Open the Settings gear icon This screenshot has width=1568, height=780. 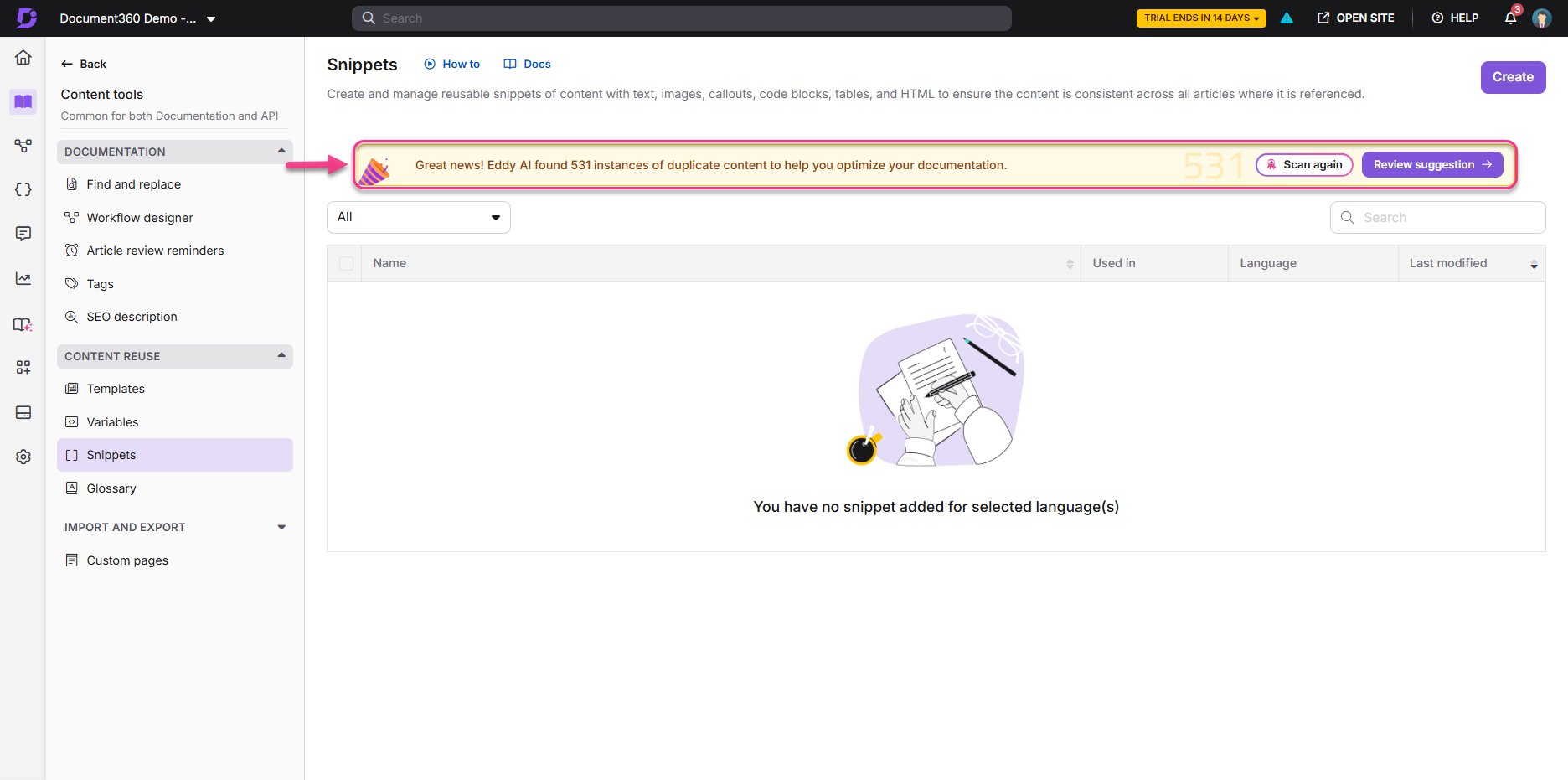(23, 457)
